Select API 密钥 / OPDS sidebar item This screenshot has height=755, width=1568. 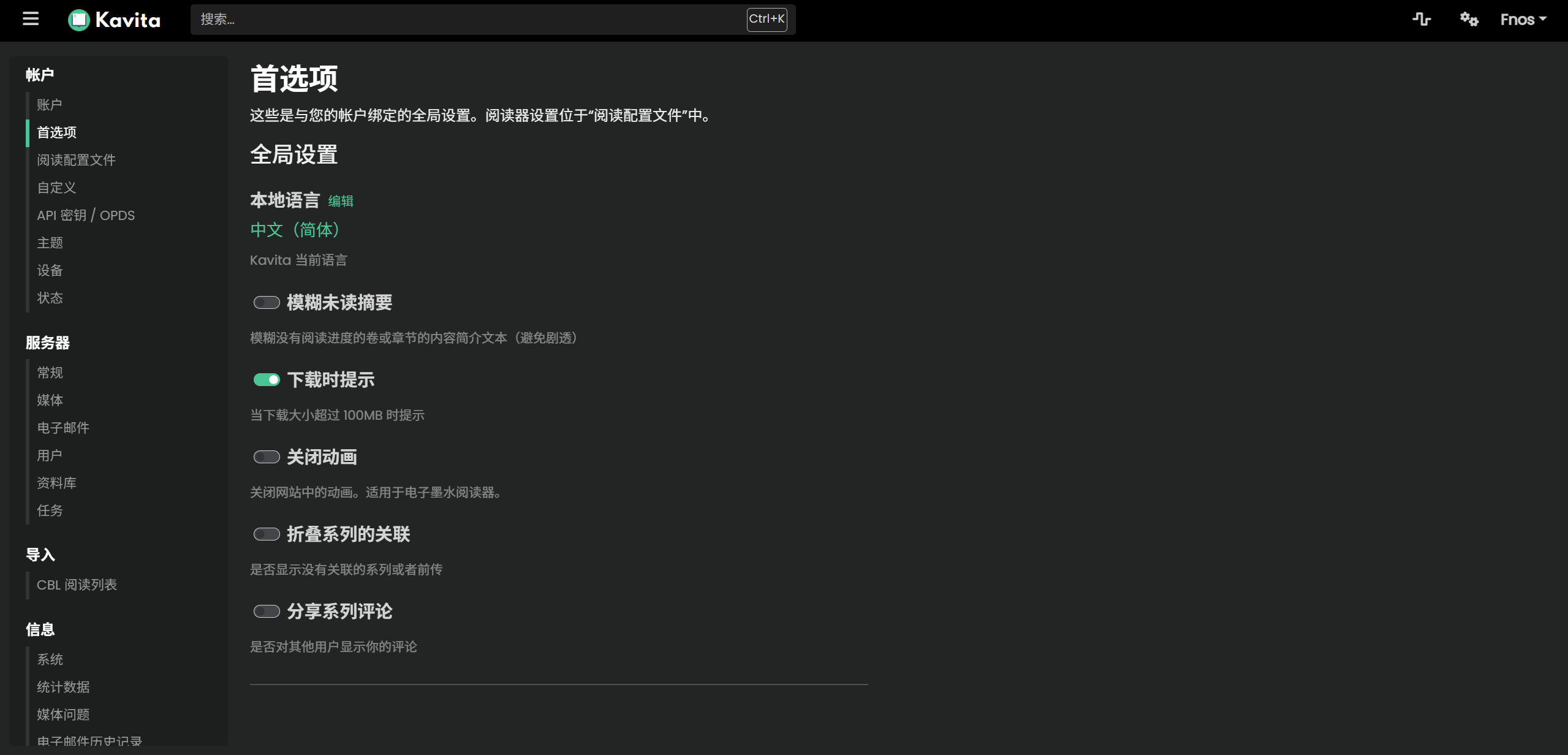[86, 215]
